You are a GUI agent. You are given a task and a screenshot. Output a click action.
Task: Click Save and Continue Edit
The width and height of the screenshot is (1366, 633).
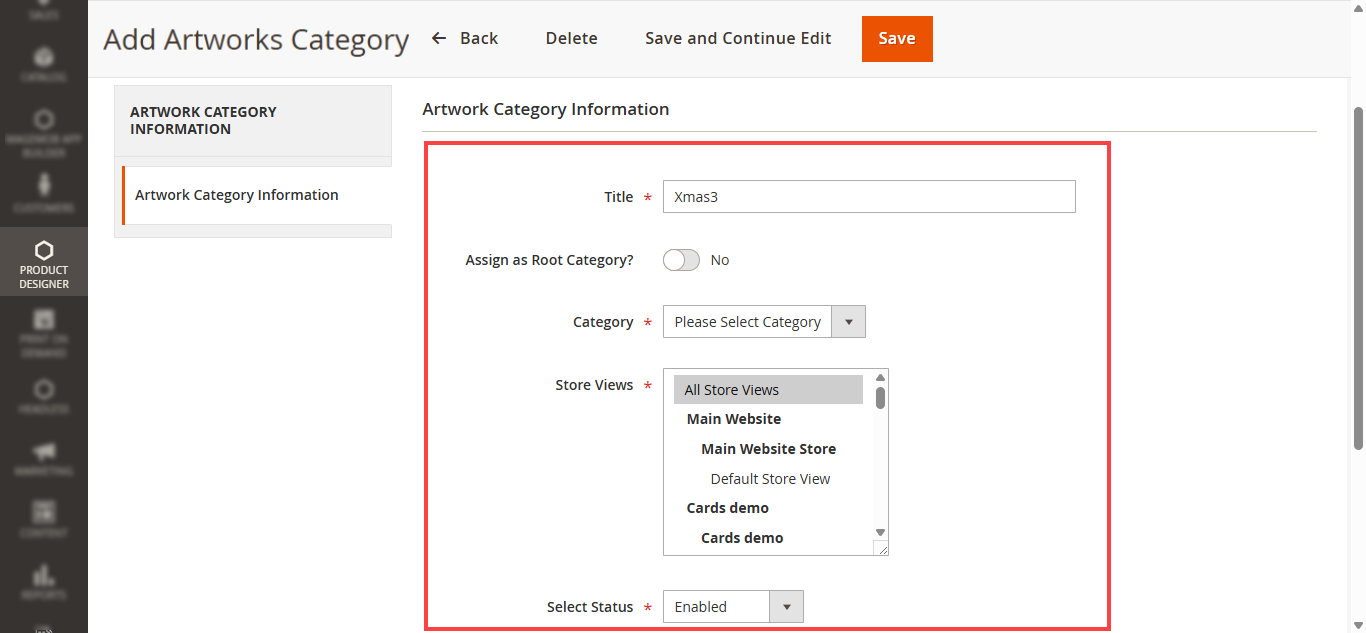[x=738, y=39]
